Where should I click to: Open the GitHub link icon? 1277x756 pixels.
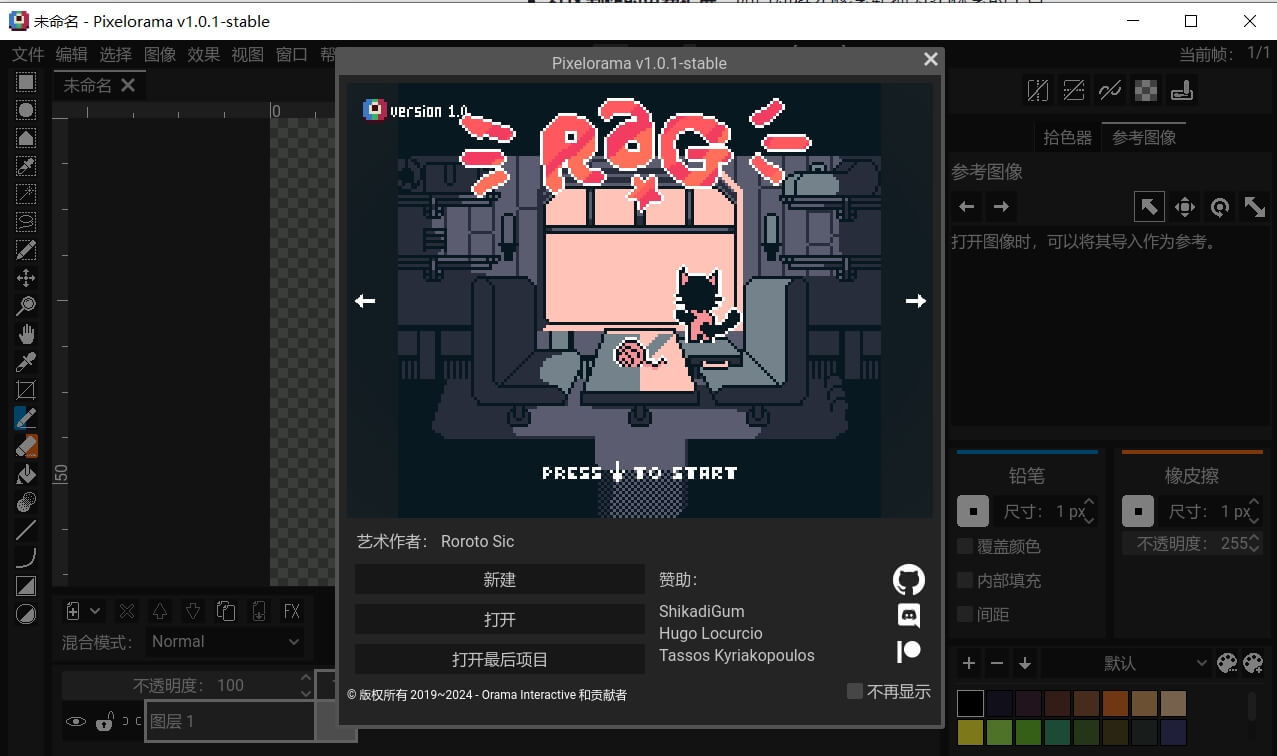(908, 580)
